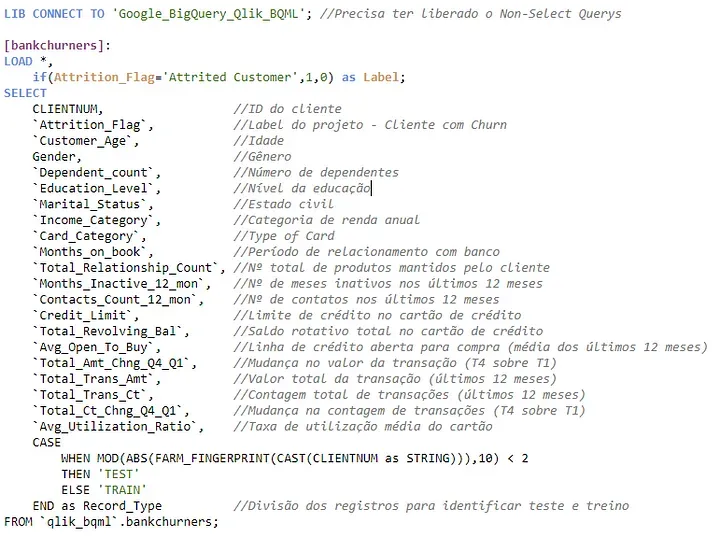Click the comment about Non-Select Querys
Image resolution: width=720 pixels, height=537 pixels.
pyautogui.click(x=471, y=14)
